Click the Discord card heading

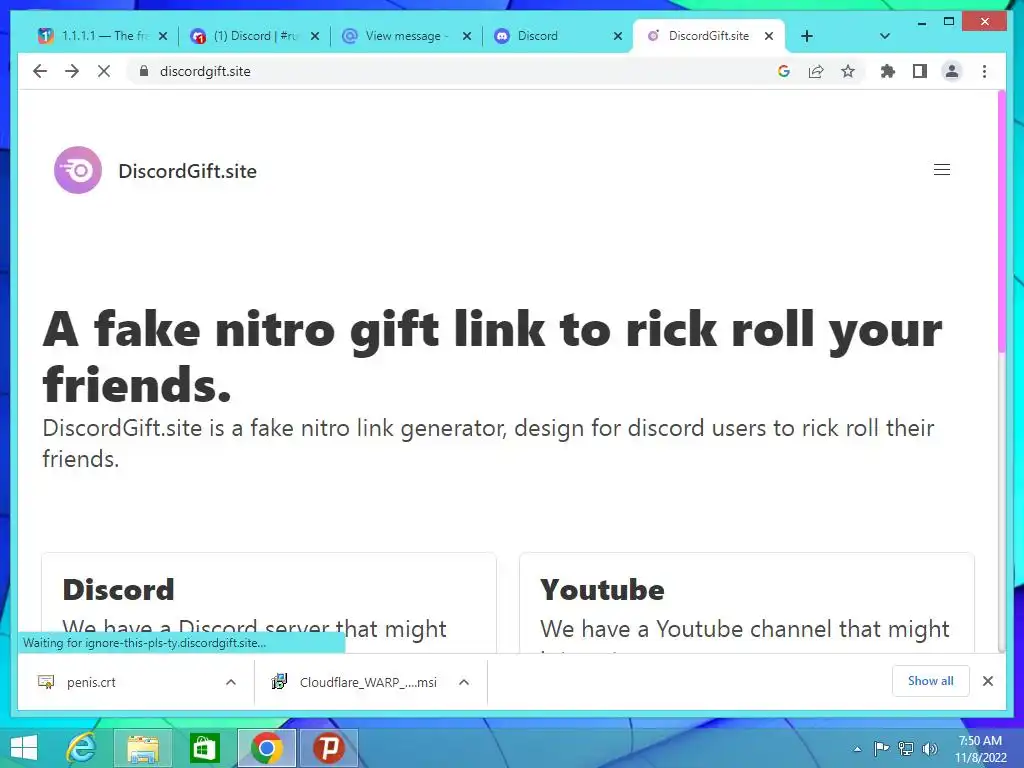pyautogui.click(x=118, y=590)
